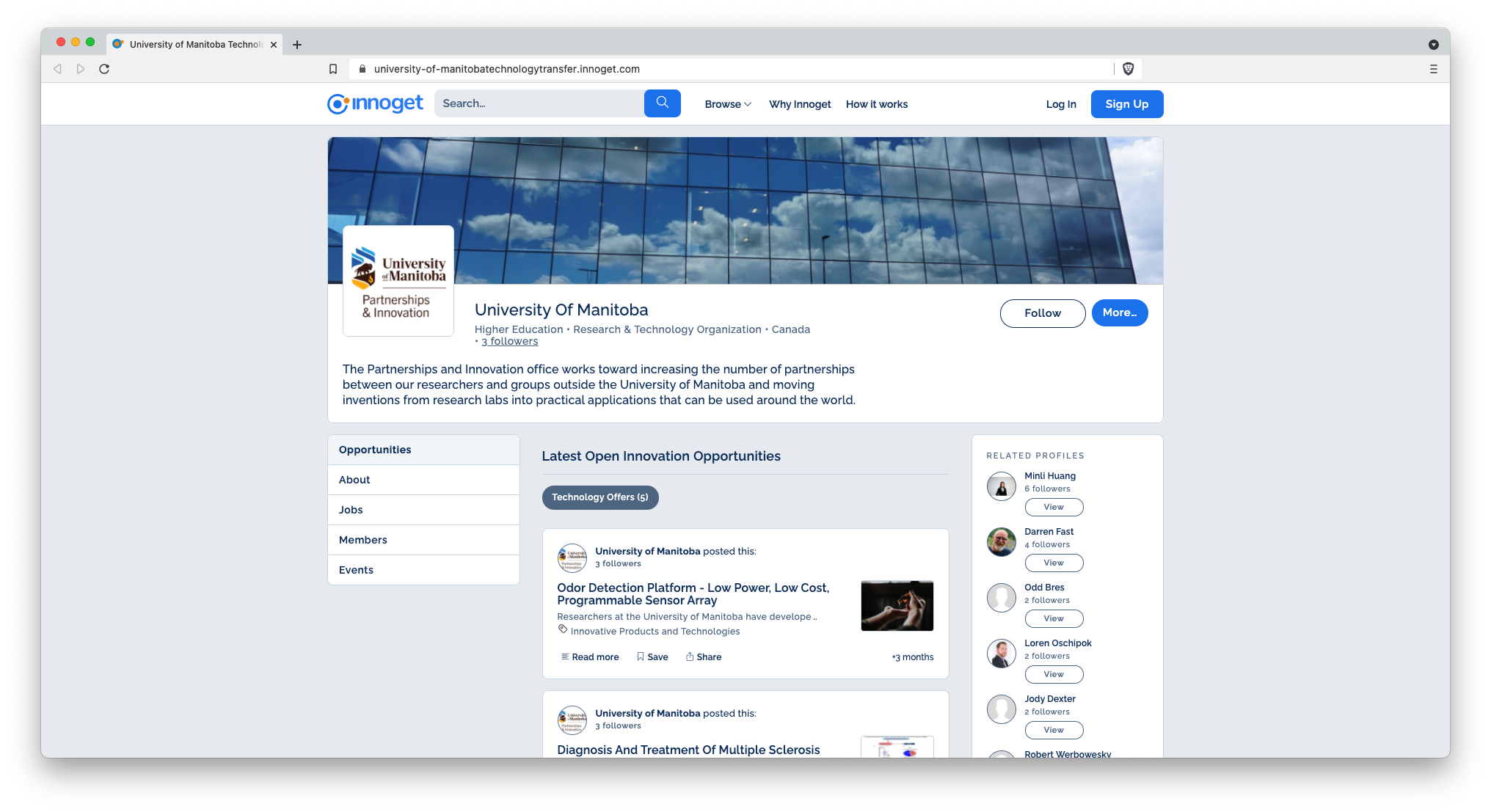1491x812 pixels.
Task: Click the Sign Up button
Action: click(x=1127, y=104)
